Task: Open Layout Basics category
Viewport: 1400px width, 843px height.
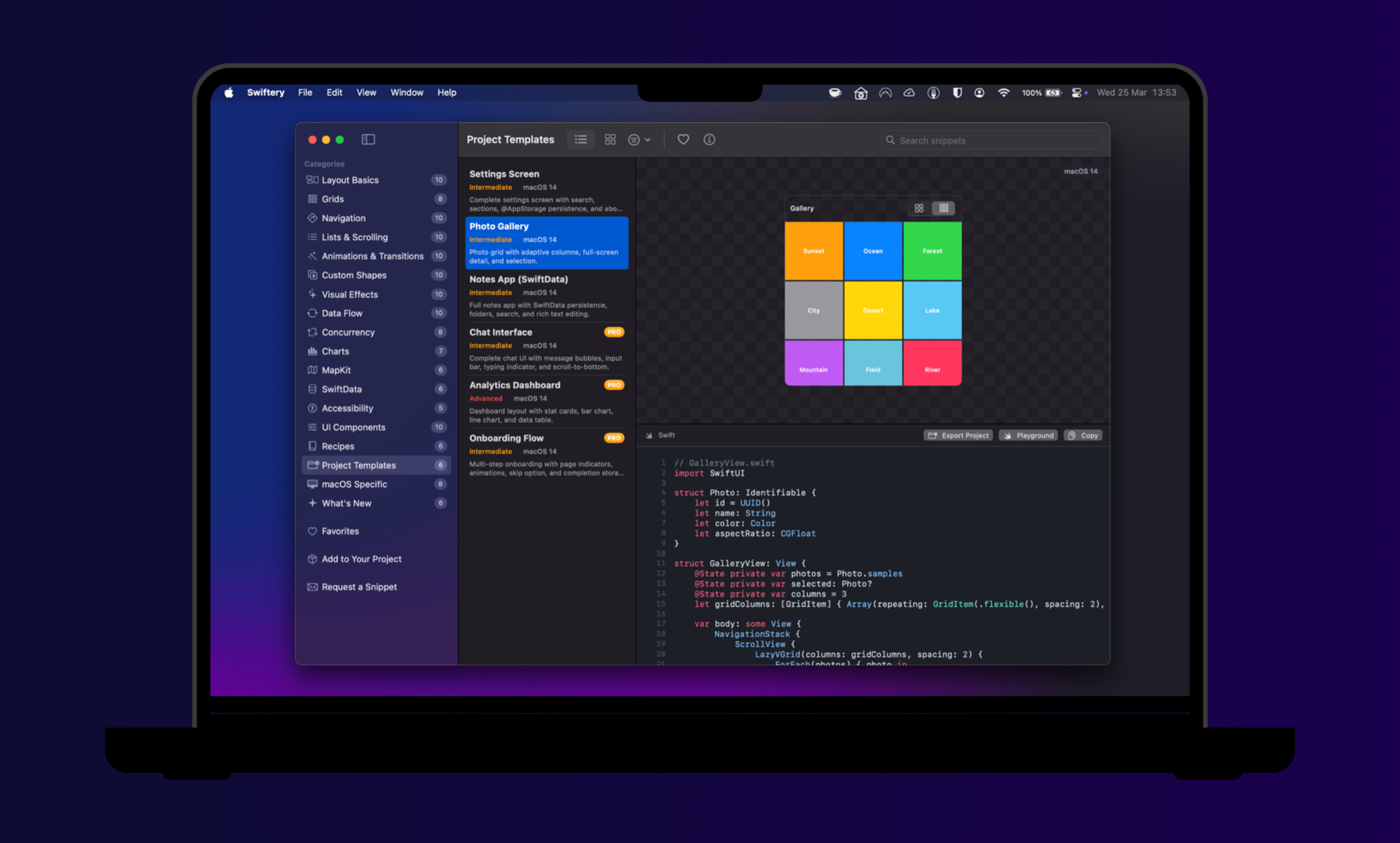Action: click(x=376, y=180)
